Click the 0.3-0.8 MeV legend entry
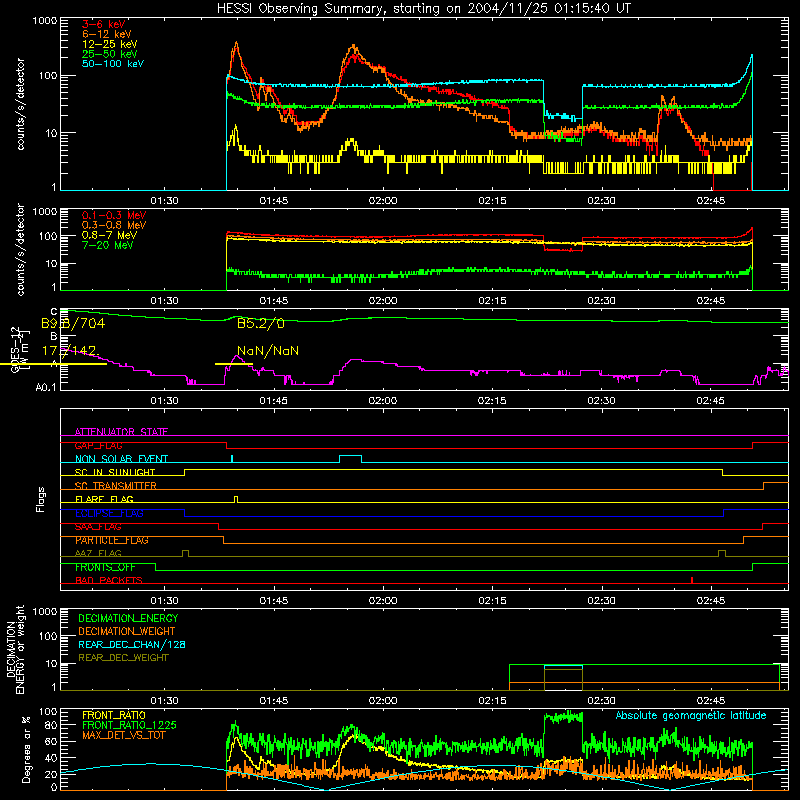Screen dimensions: 800x800 click(114, 225)
